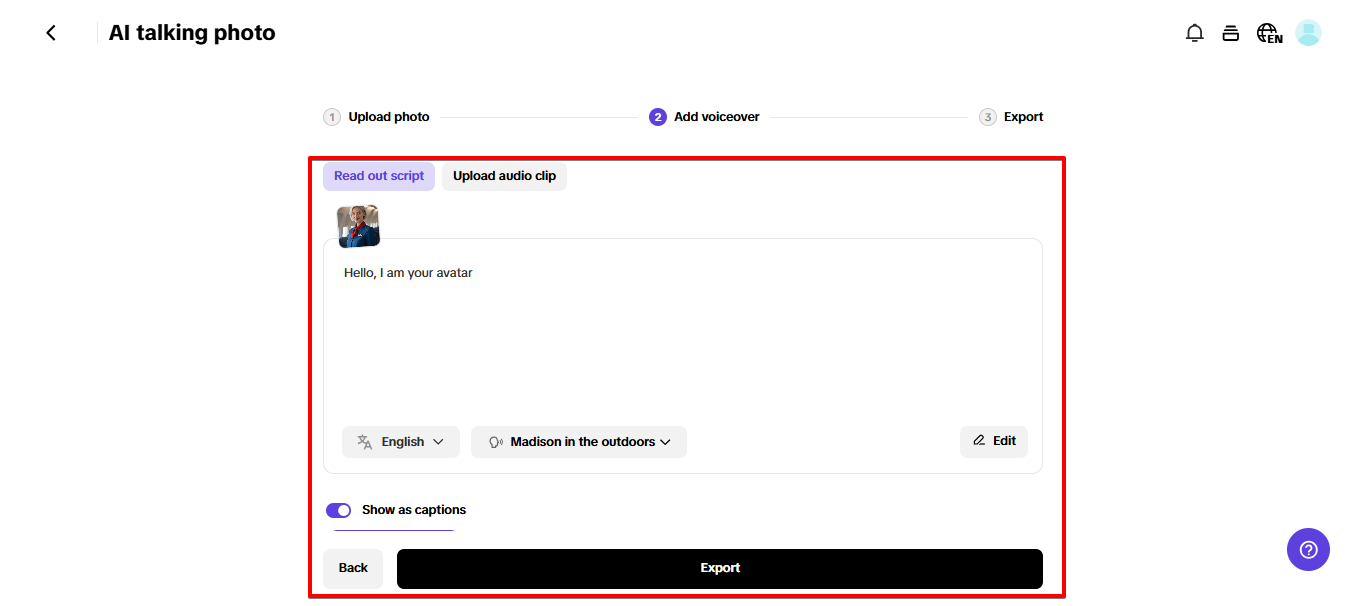Open the language globe EN icon
1365x606 pixels.
1267,32
